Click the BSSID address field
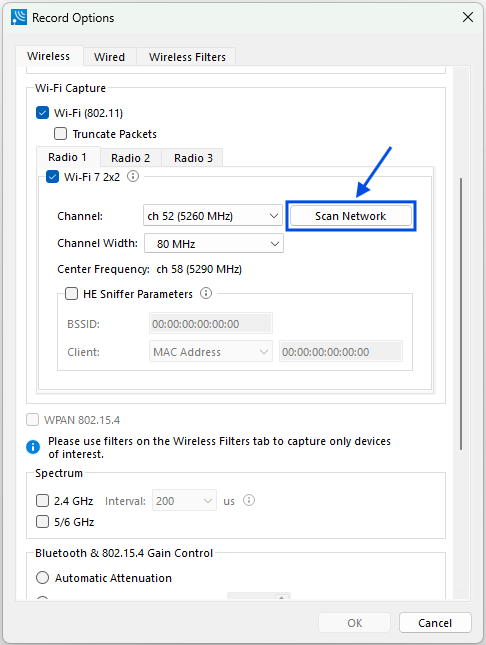 pos(211,324)
